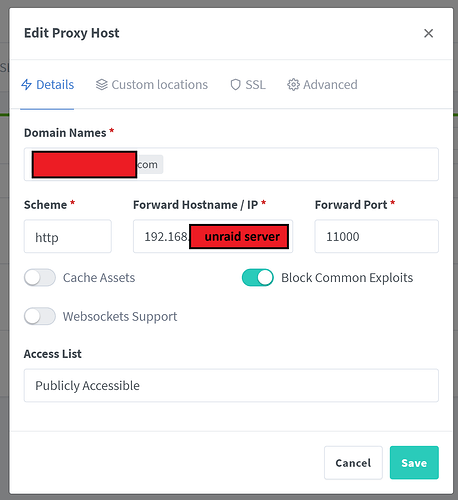This screenshot has height=500, width=458.
Task: Select the Details tab
Action: tap(47, 85)
